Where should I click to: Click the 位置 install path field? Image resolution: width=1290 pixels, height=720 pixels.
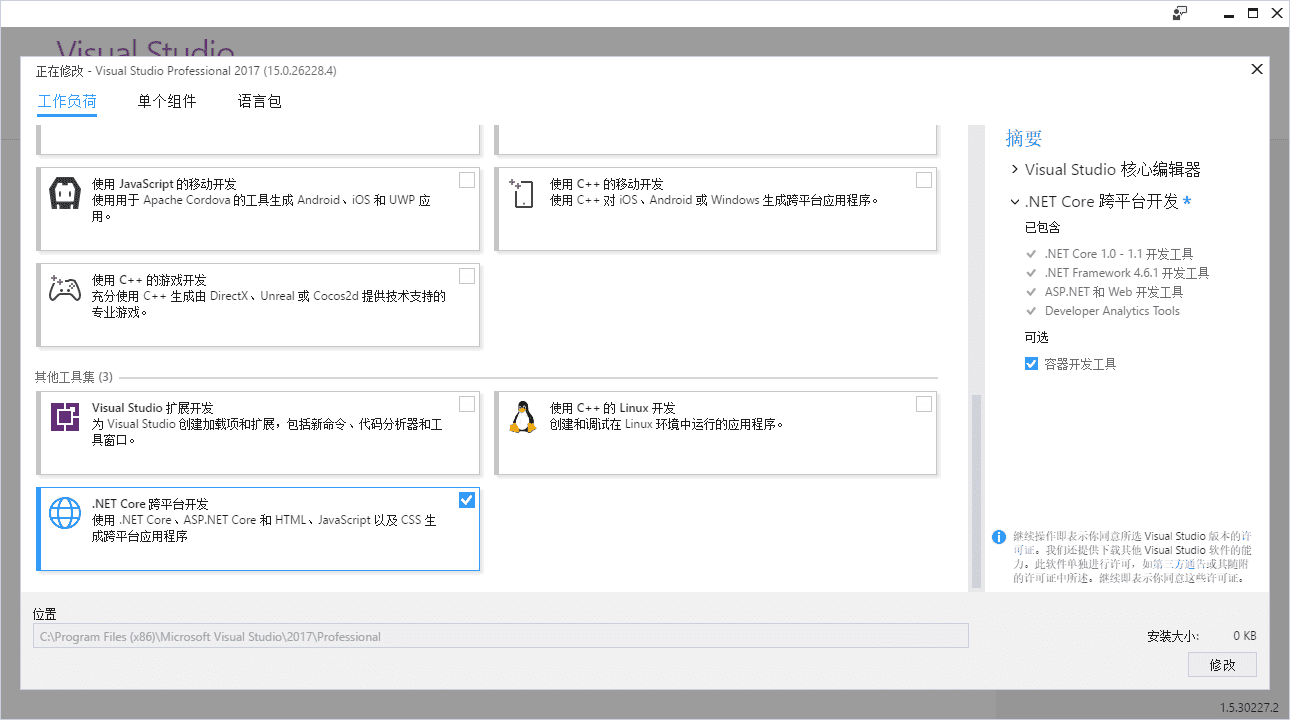click(x=501, y=636)
